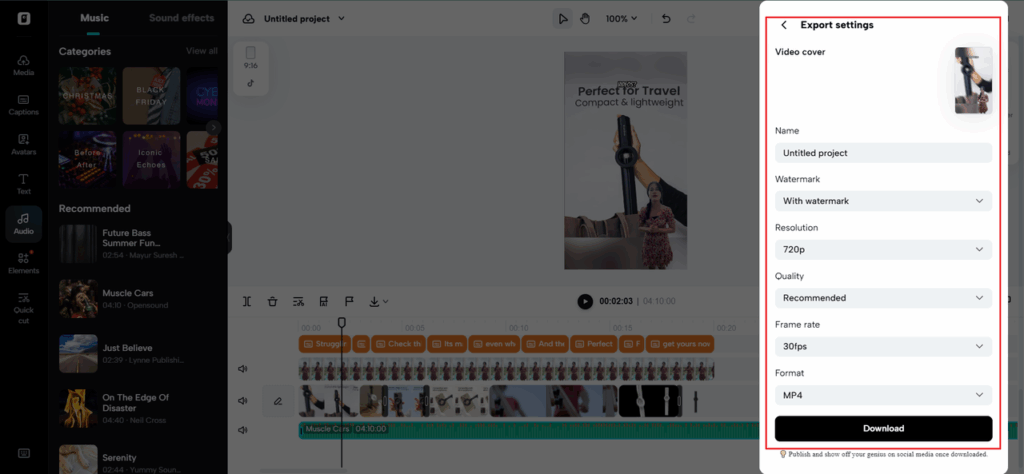Viewport: 1024px width, 474px height.
Task: Select the pointer selection tool
Action: (x=563, y=19)
